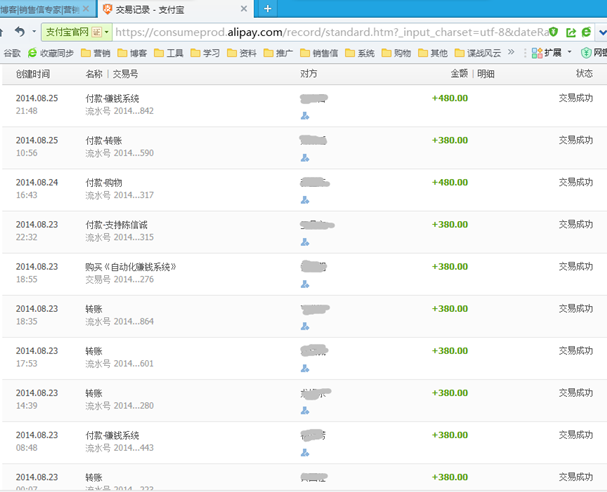Close the 交易记录 - 支付宝 tab

tap(244, 9)
